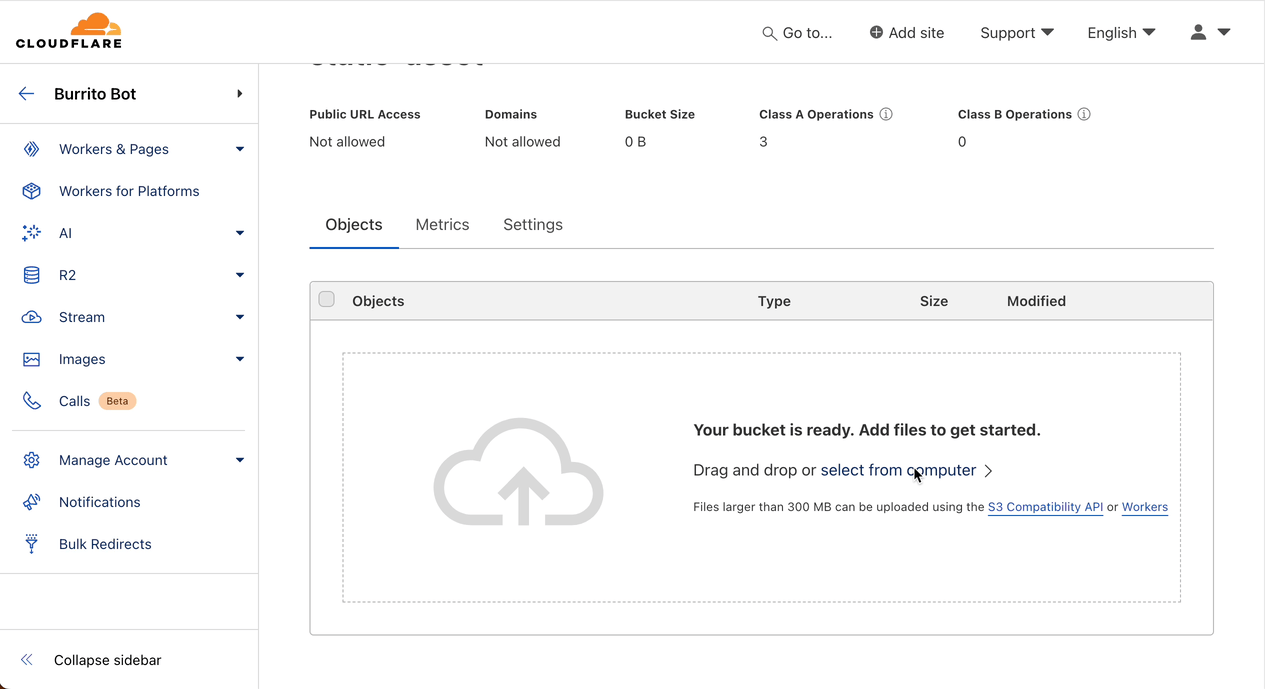Click the back arrow beside Burrito Bot
This screenshot has width=1265, height=689.
[x=27, y=94]
